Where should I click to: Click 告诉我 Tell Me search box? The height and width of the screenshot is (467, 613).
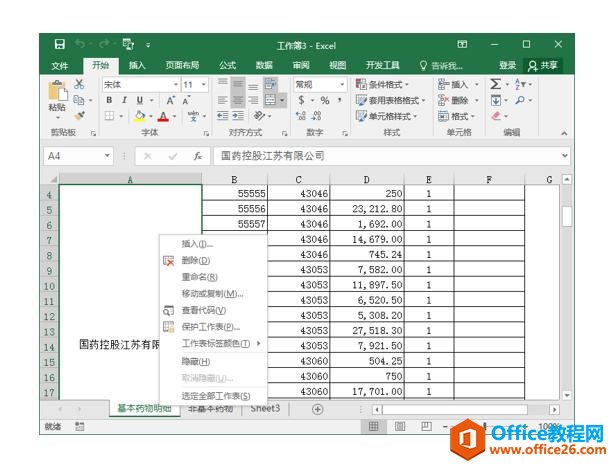click(x=441, y=66)
